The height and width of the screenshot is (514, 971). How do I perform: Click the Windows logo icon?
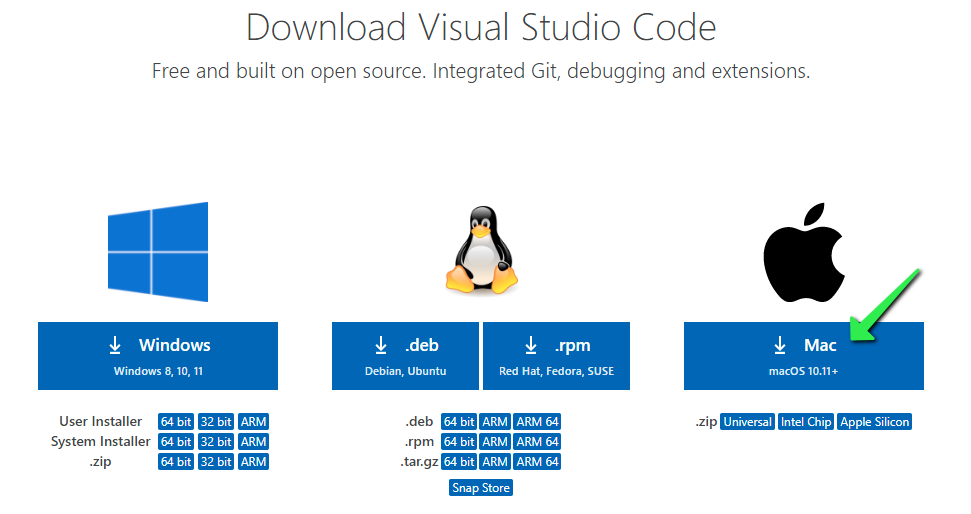(158, 252)
